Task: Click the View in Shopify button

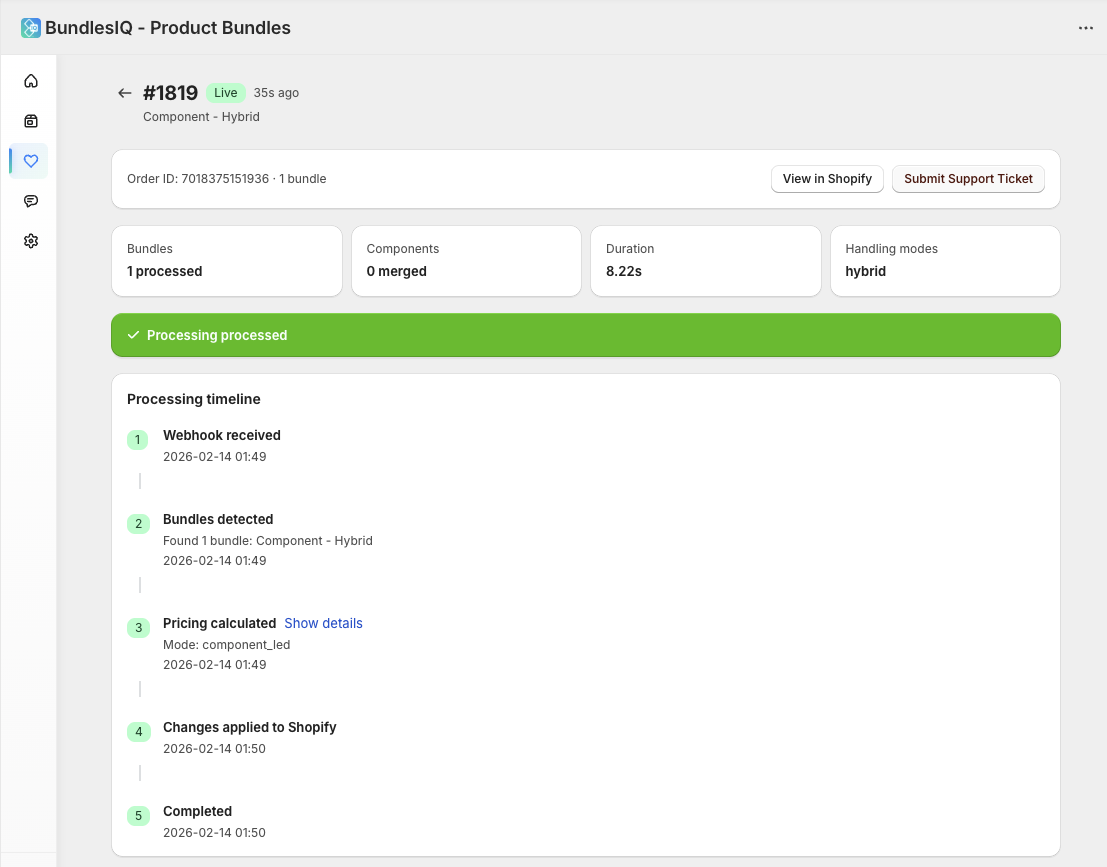Action: (x=827, y=179)
